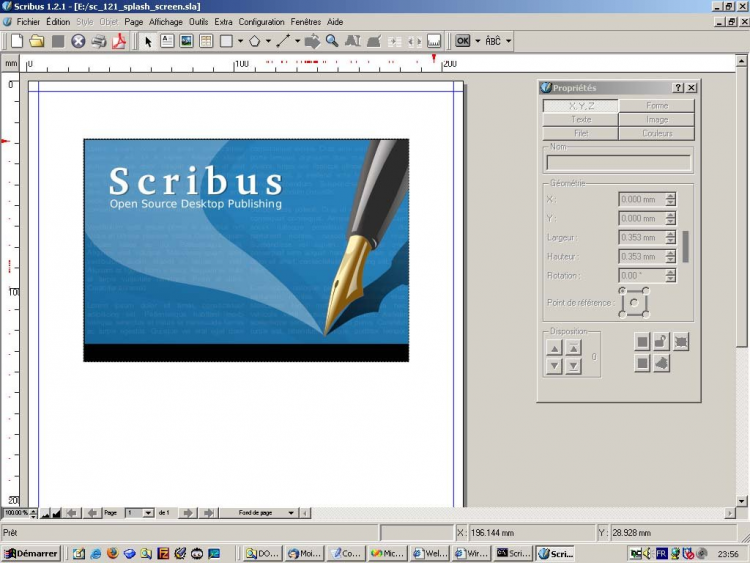Toggle the lock object padlock button
The height and width of the screenshot is (563, 750).
click(662, 342)
